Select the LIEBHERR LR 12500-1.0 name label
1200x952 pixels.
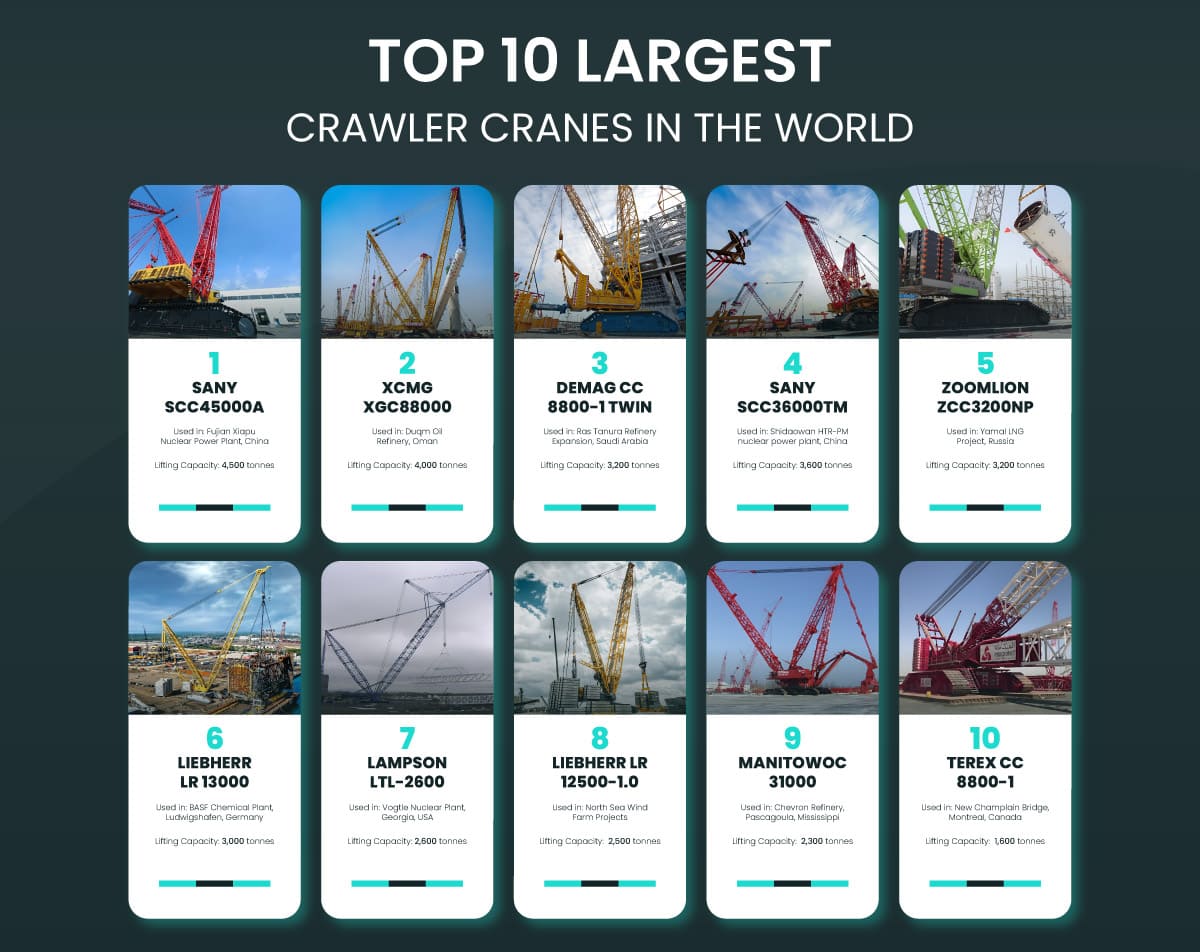click(x=599, y=772)
